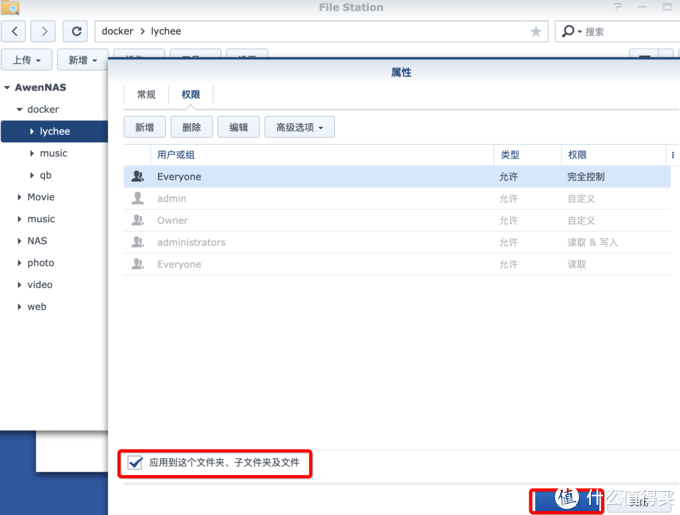Expand the web folder arrow
The height and width of the screenshot is (515, 680).
19,307
